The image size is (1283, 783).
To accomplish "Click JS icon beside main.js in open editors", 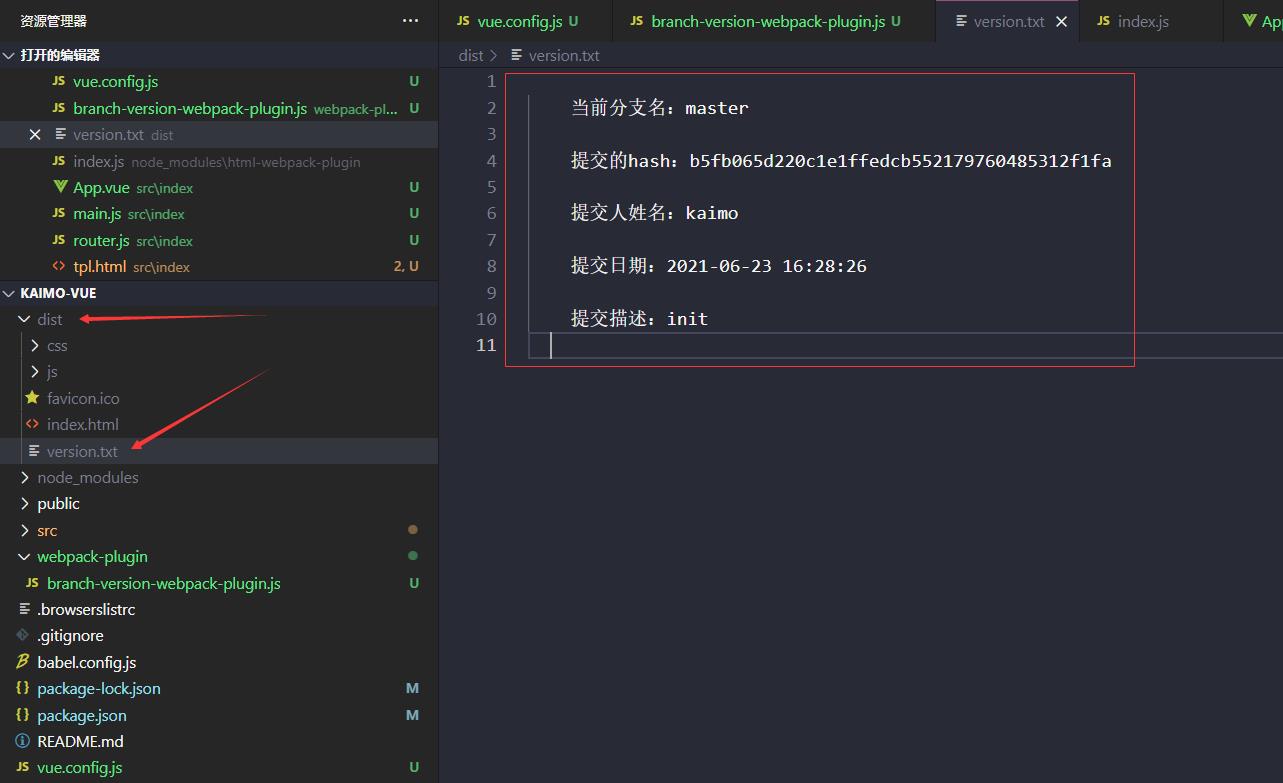I will [58, 213].
